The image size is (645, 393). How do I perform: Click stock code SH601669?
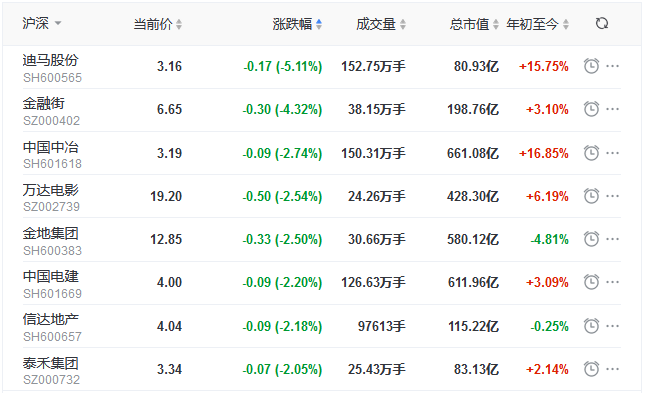pos(53,293)
